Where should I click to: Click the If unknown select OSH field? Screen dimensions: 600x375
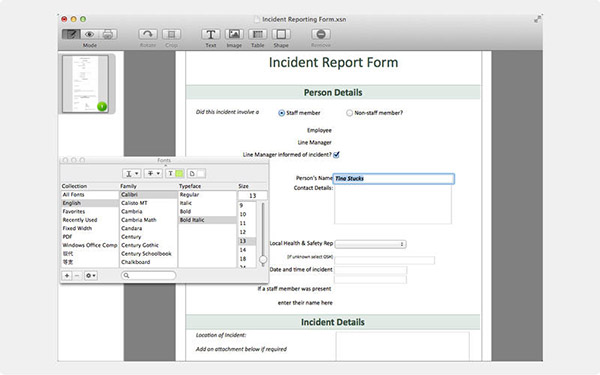coord(385,261)
